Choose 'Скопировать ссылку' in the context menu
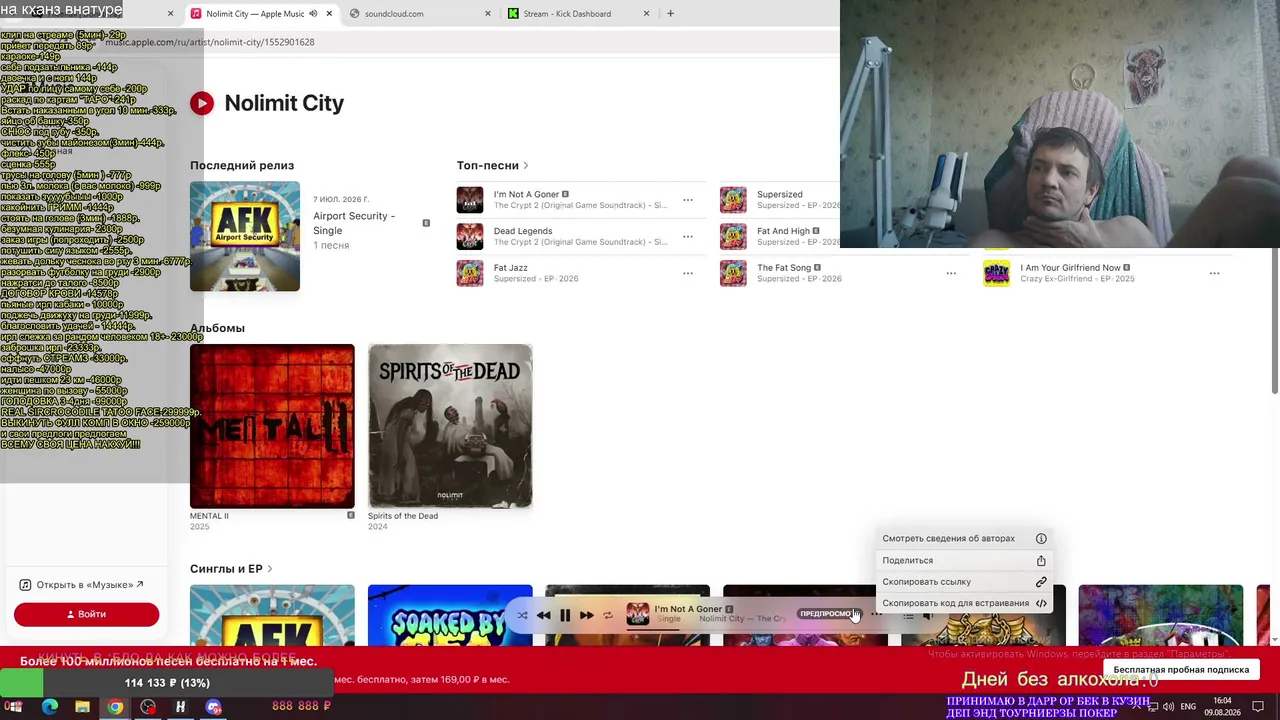This screenshot has width=1280, height=720. tap(964, 582)
